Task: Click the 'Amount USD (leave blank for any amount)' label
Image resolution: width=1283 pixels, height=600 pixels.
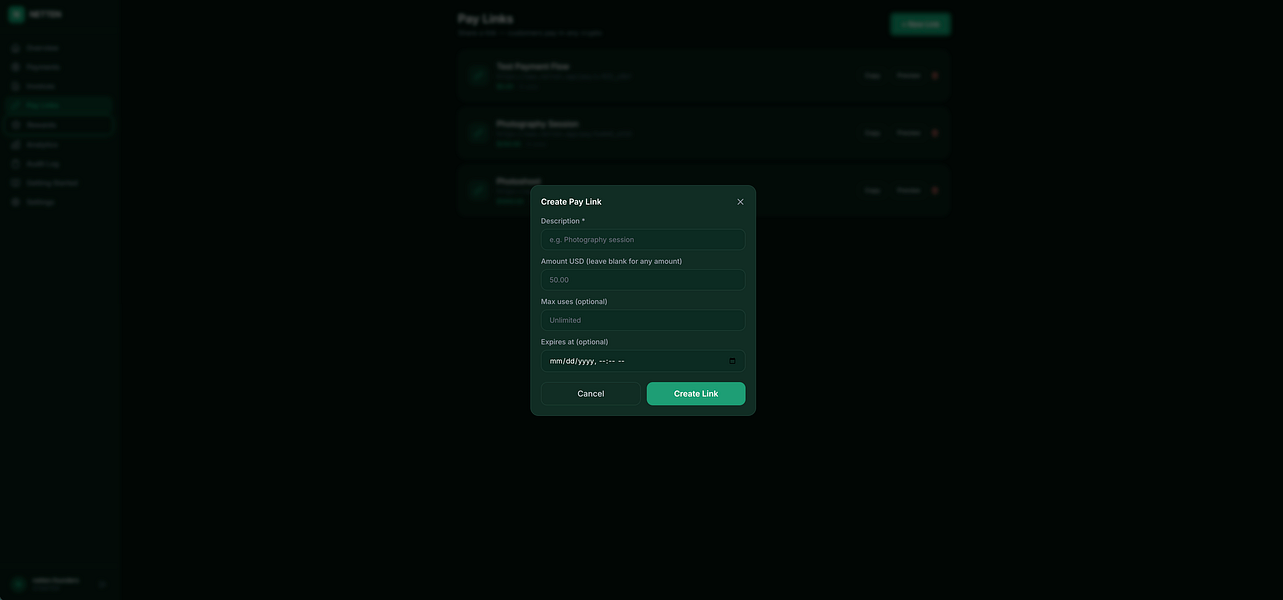Action: coord(611,261)
